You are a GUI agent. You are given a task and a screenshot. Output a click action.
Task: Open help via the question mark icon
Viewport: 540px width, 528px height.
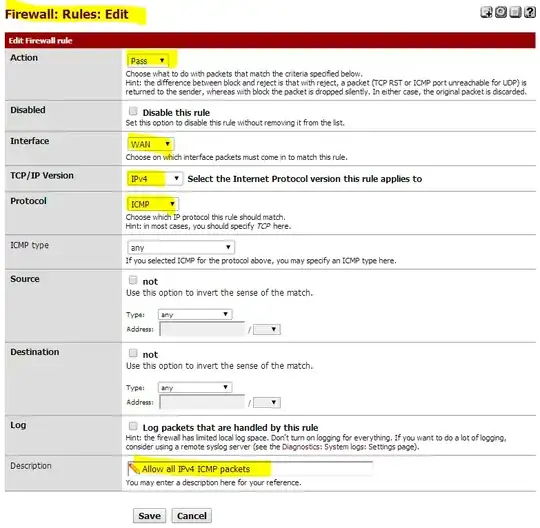[530, 12]
